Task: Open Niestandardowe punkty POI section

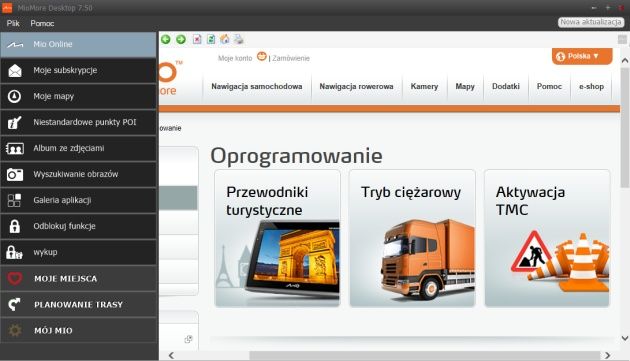Action: [x=78, y=122]
